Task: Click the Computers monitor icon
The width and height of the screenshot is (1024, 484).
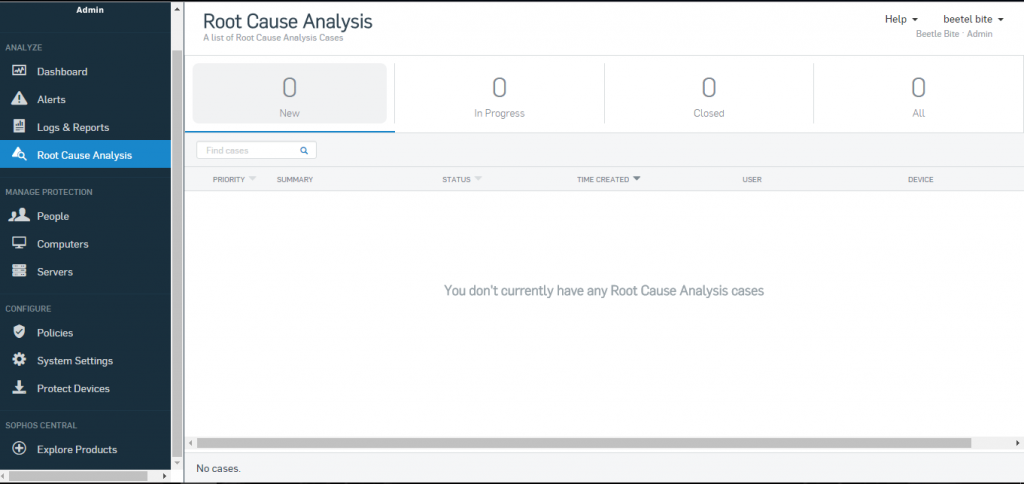Action: 20,244
